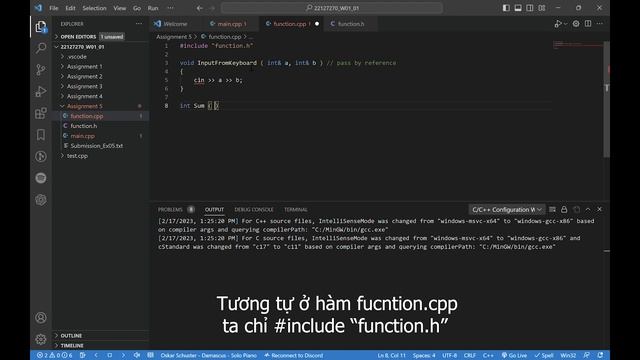Change the UTF-8 encoding setting
This screenshot has width=640, height=360.
pos(449,355)
